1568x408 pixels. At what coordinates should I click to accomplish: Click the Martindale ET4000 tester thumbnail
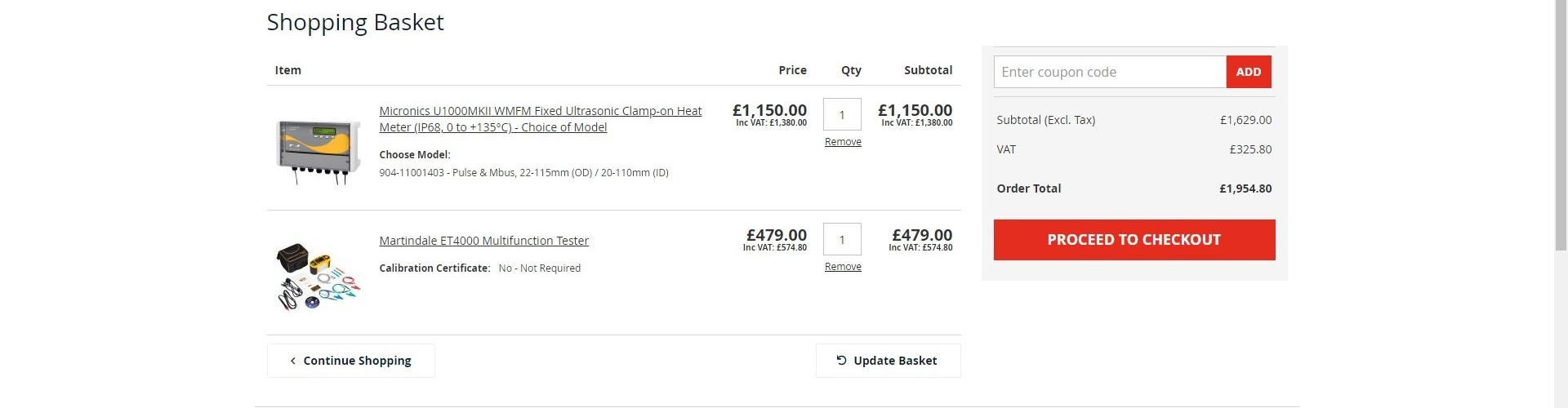coord(318,275)
